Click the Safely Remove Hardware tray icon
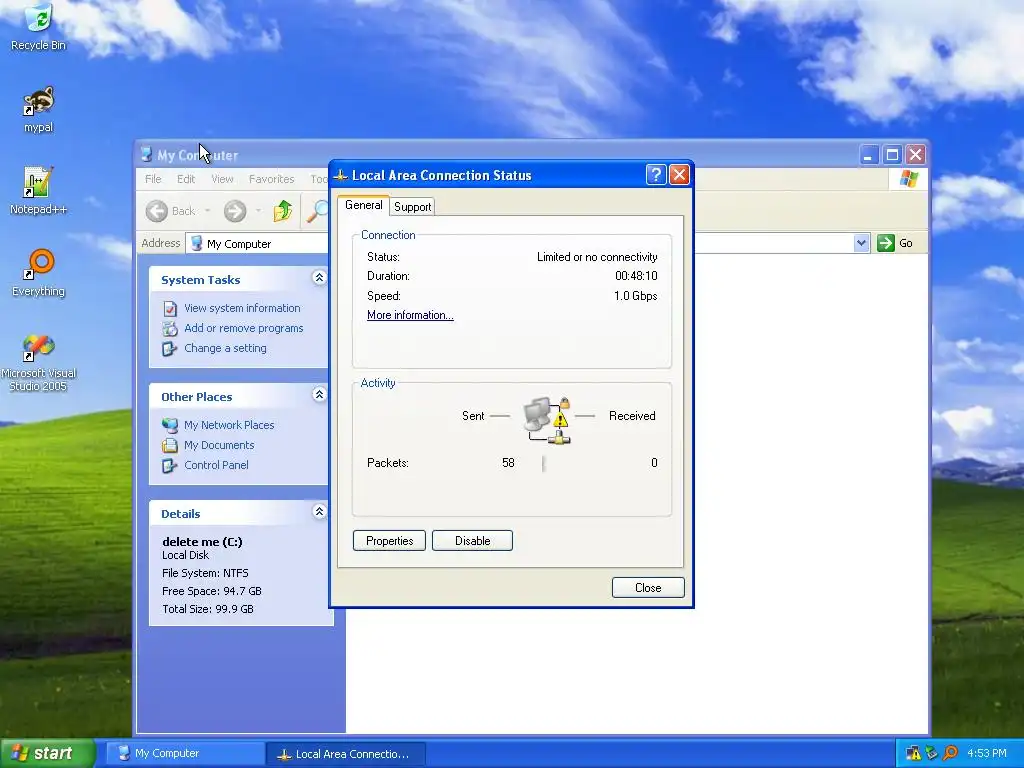 932,753
